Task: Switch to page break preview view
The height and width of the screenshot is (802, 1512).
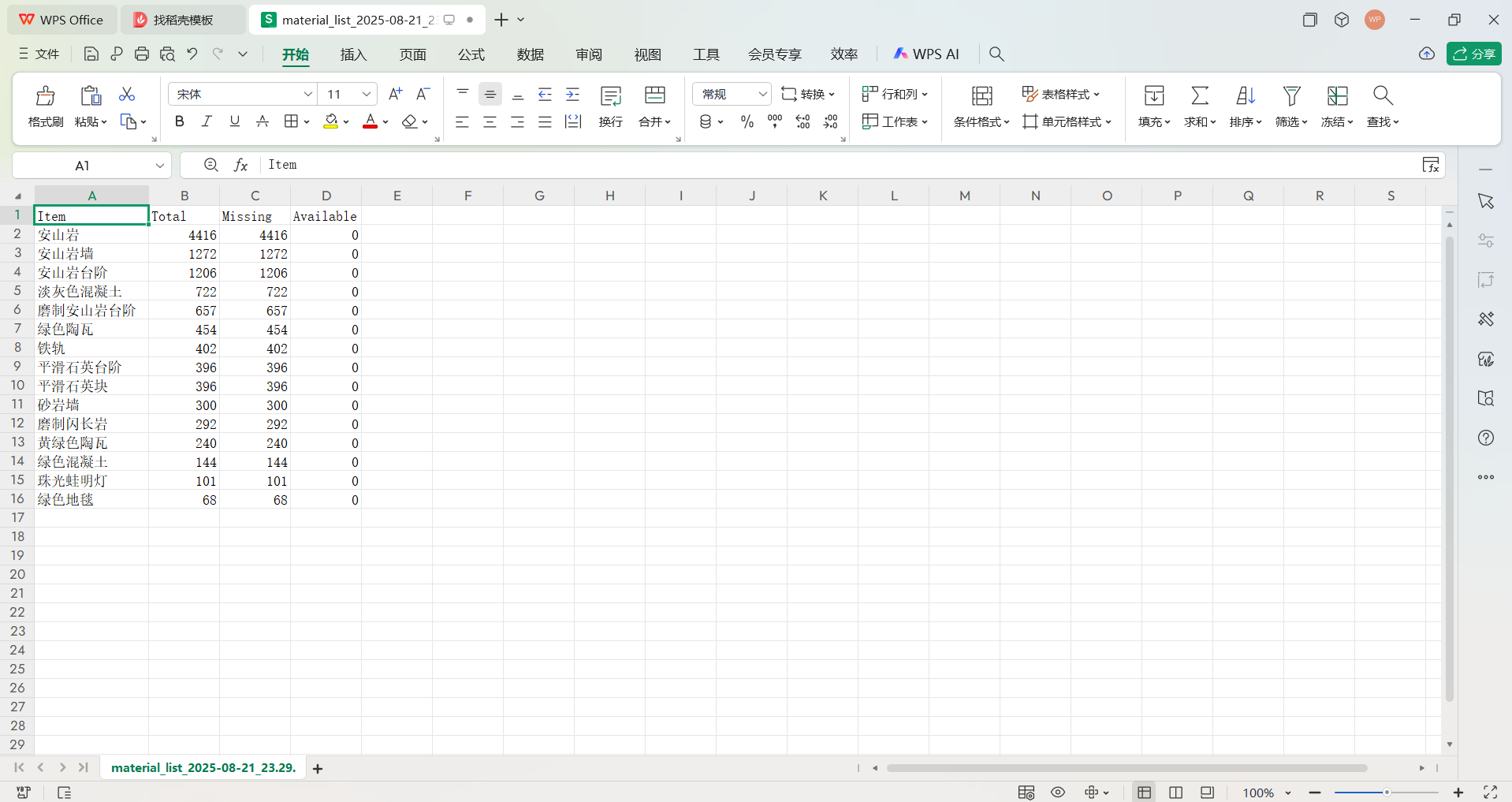Action: pos(1175,793)
